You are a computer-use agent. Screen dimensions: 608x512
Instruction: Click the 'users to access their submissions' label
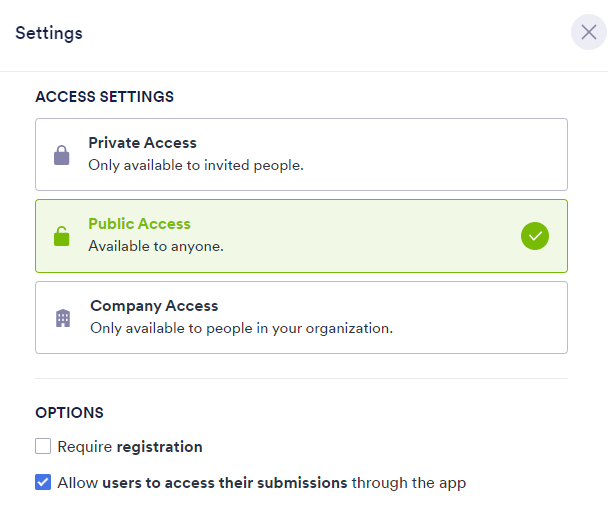coord(225,483)
